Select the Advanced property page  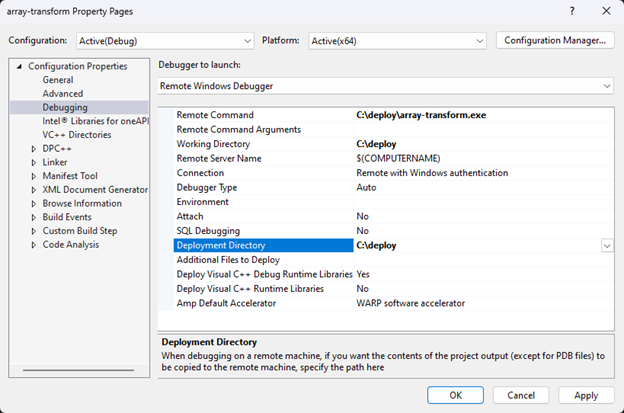tap(62, 94)
